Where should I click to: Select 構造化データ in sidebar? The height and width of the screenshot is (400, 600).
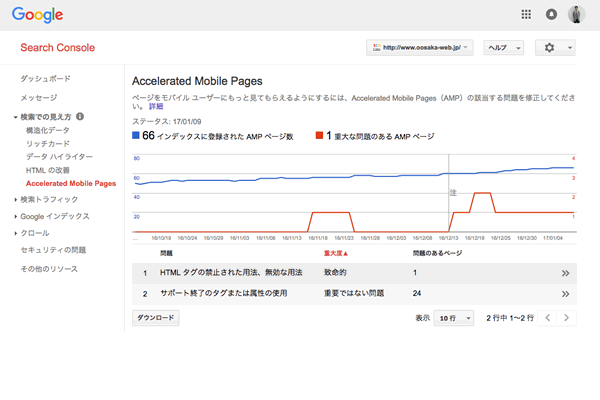point(47,130)
